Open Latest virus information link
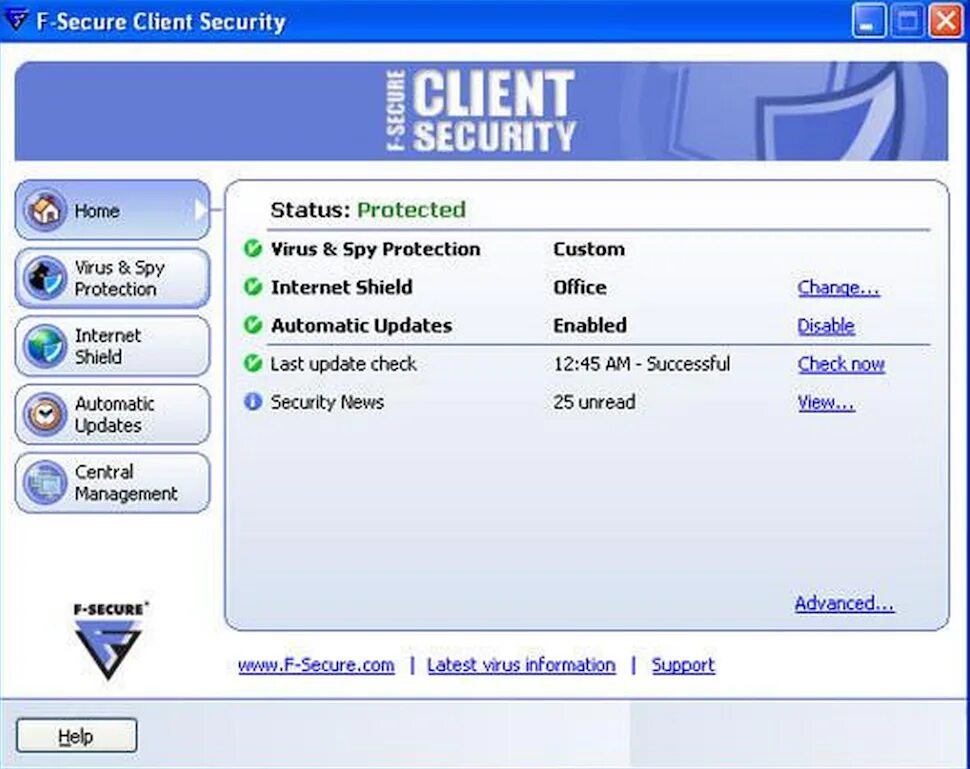 click(521, 665)
